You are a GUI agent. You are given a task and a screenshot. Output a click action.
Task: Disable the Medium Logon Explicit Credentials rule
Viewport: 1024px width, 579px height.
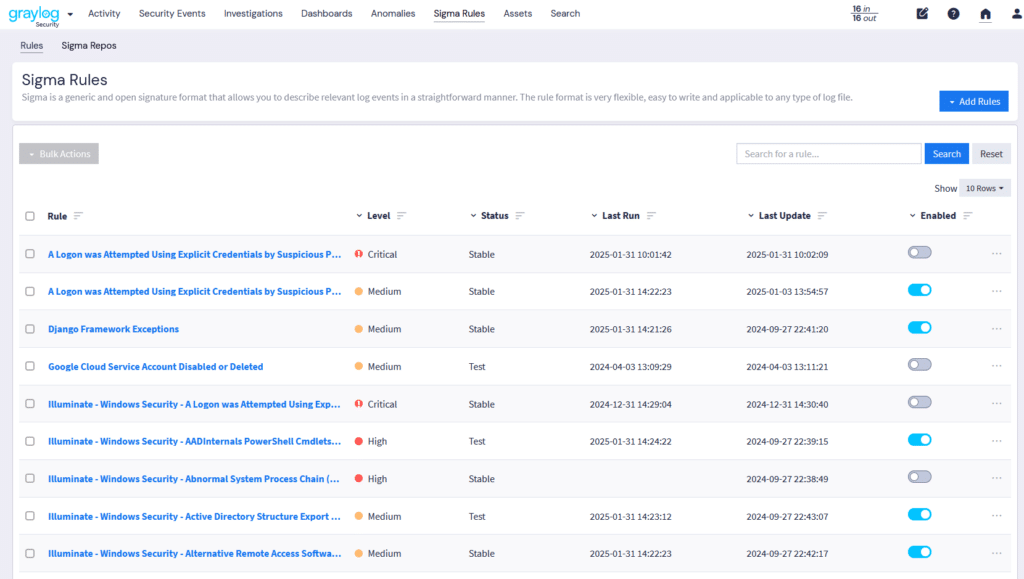pyautogui.click(x=920, y=290)
